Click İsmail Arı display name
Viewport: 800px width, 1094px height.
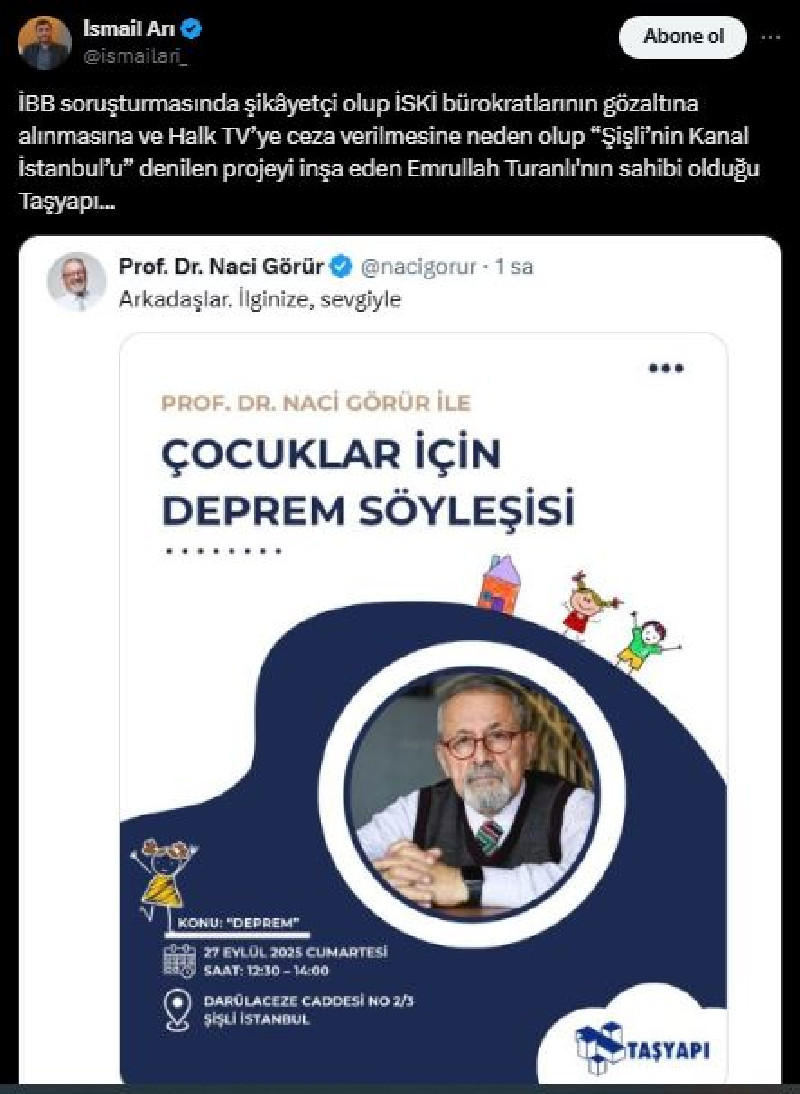[x=128, y=29]
